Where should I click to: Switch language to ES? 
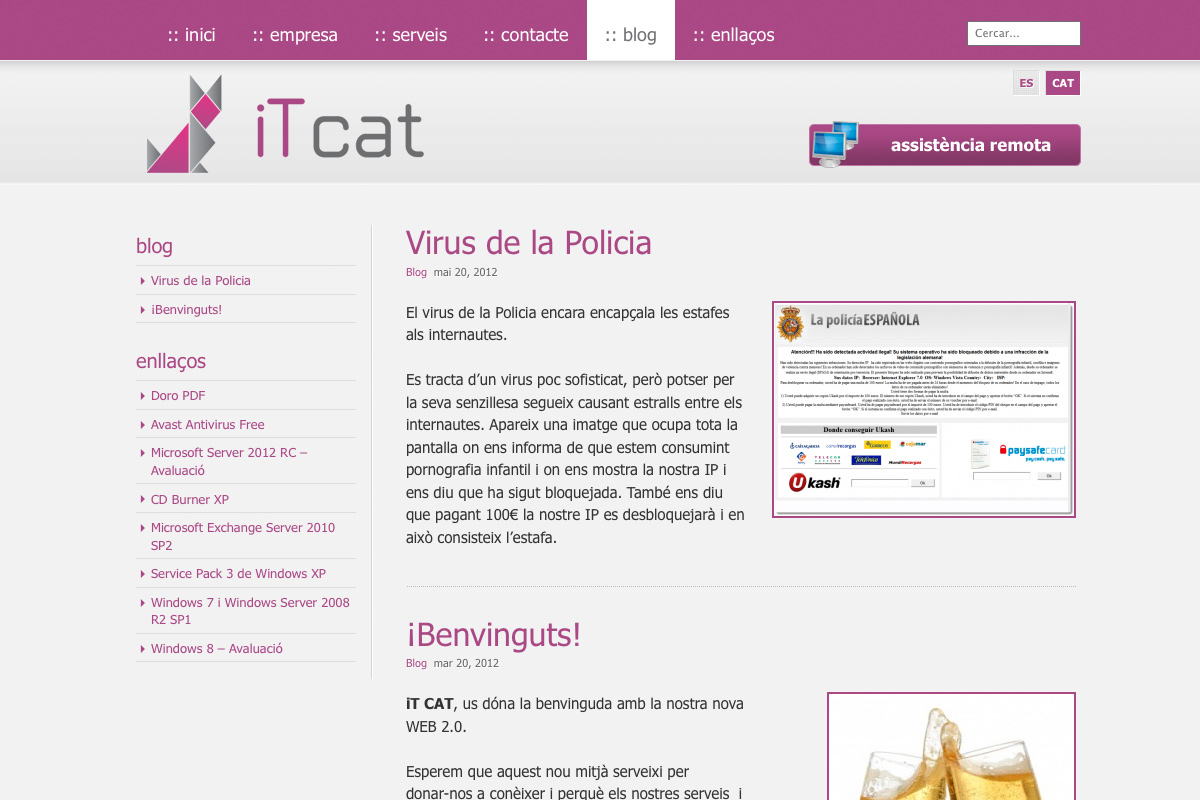pyautogui.click(x=1026, y=83)
